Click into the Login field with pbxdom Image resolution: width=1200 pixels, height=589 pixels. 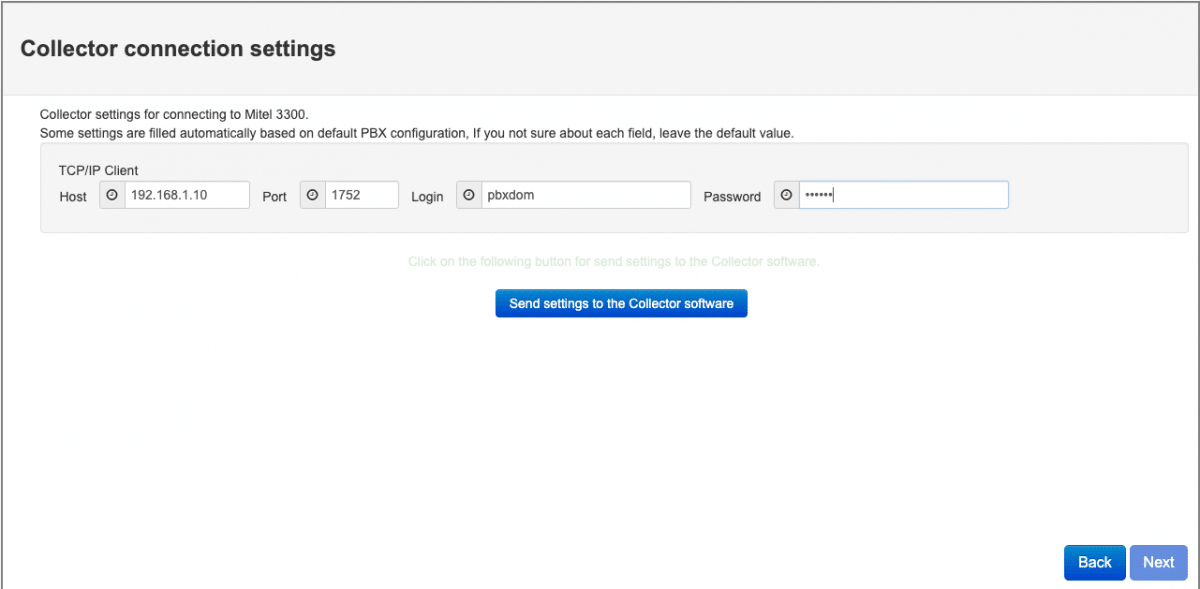pyautogui.click(x=585, y=195)
